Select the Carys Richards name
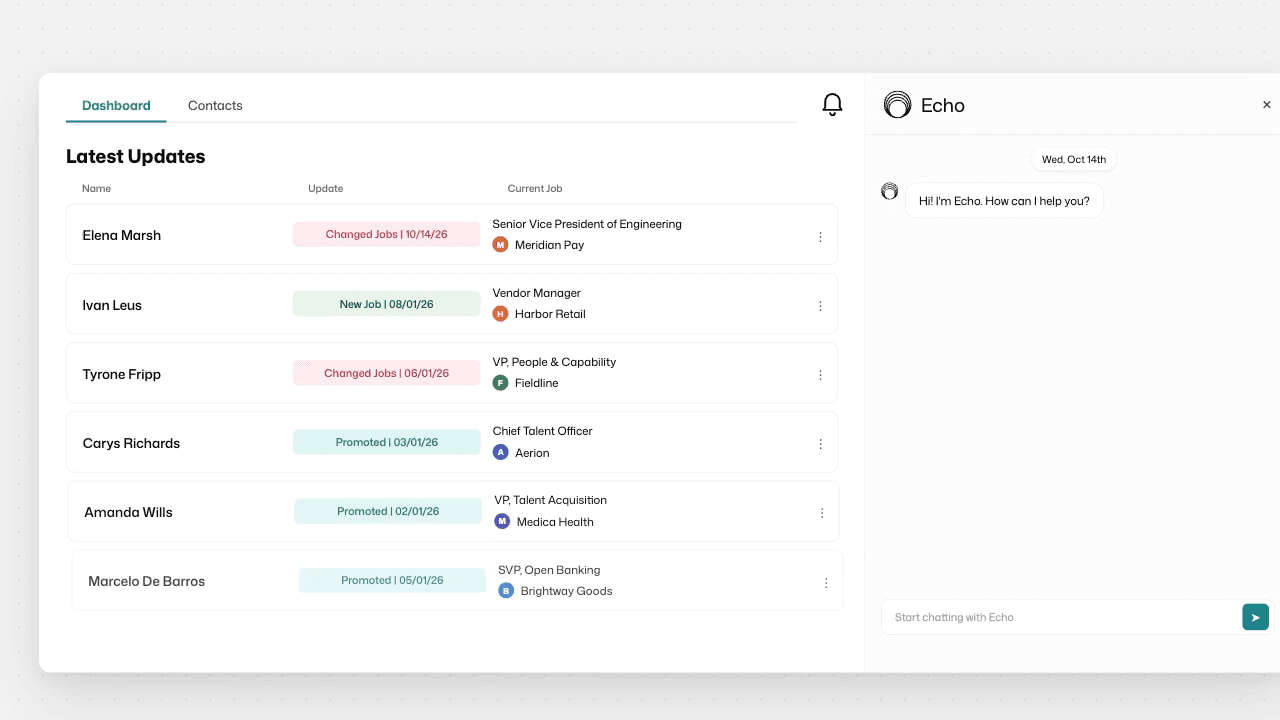1280x720 pixels. coord(131,443)
